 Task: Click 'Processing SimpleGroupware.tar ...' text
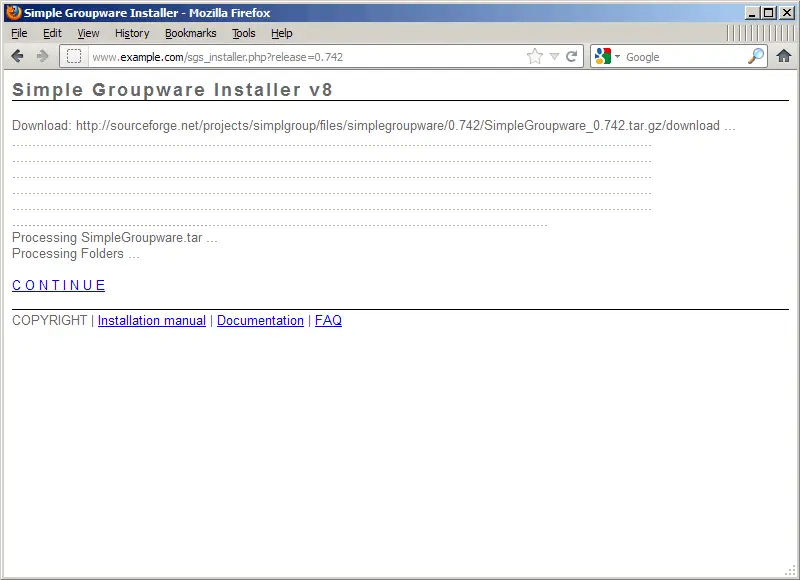click(x=115, y=237)
